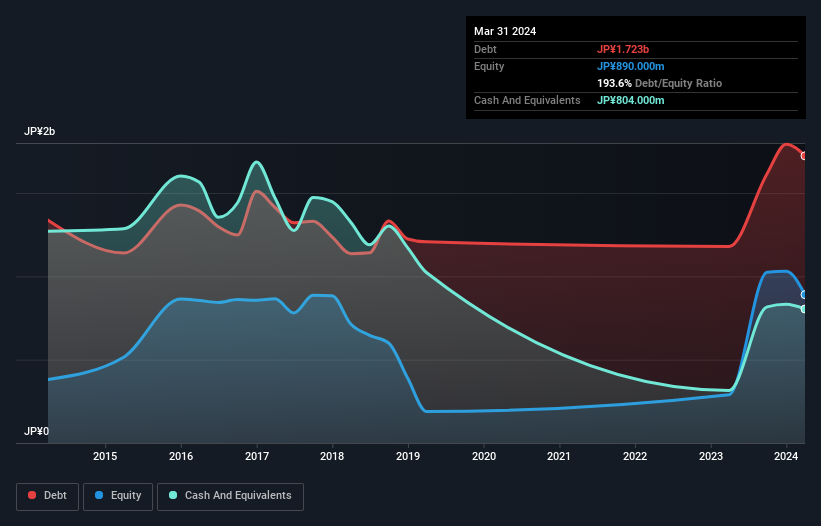This screenshot has height=526, width=821.
Task: Click the 2019 x-axis label
Action: 408,456
